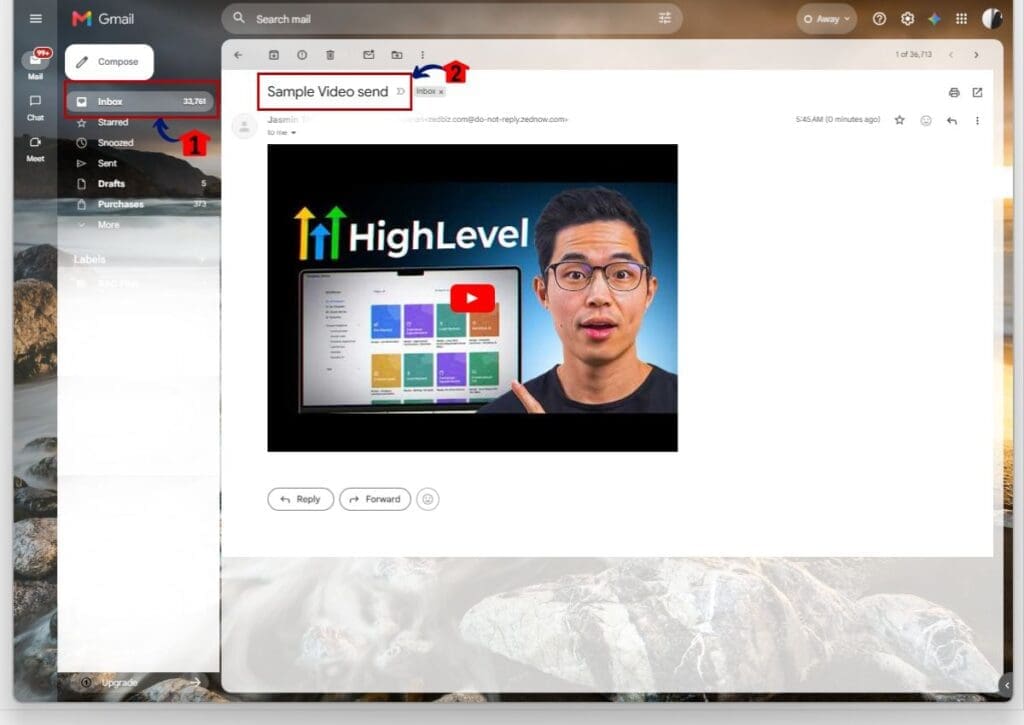Print the email
Viewport: 1024px width, 725px height.
954,93
